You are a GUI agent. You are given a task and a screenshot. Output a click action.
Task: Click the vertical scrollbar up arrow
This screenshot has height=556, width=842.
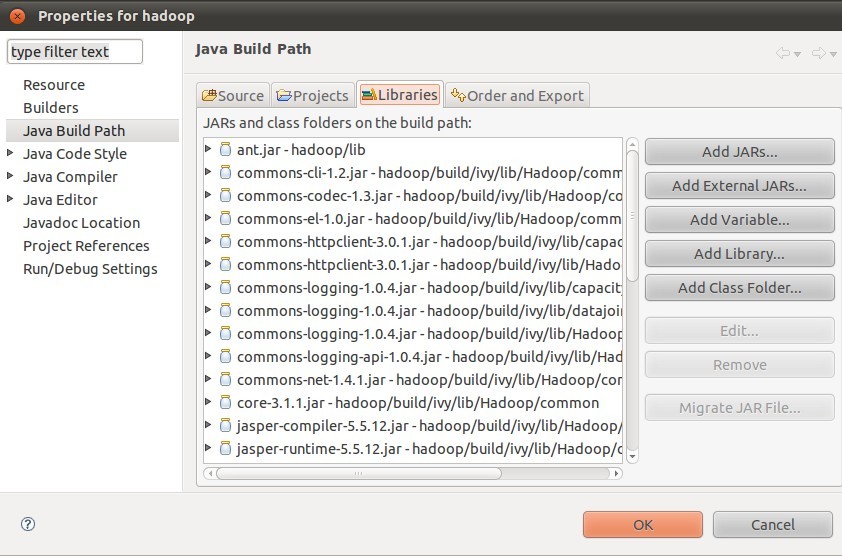632,144
